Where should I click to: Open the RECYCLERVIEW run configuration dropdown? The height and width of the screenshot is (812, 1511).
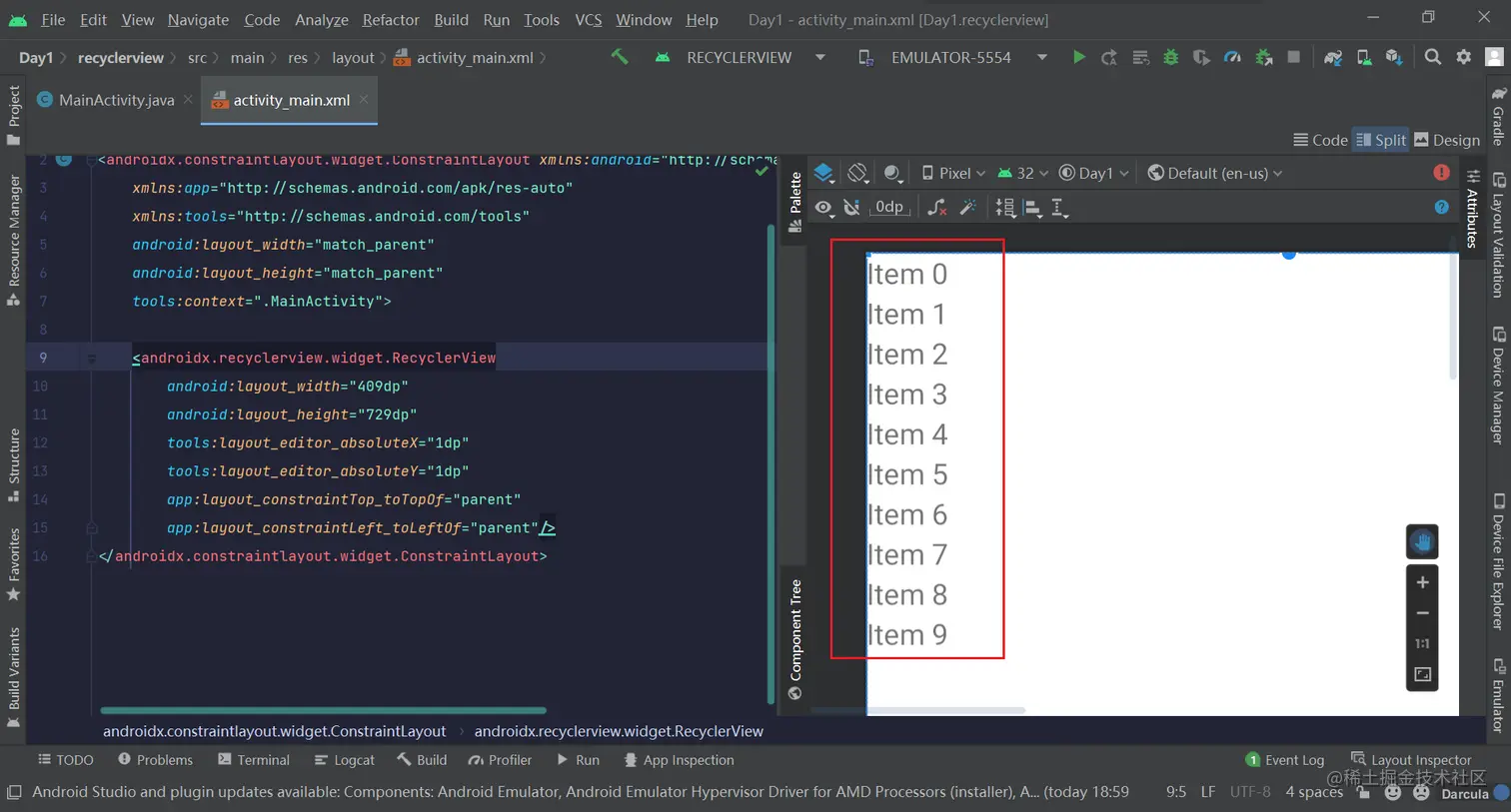click(x=740, y=58)
